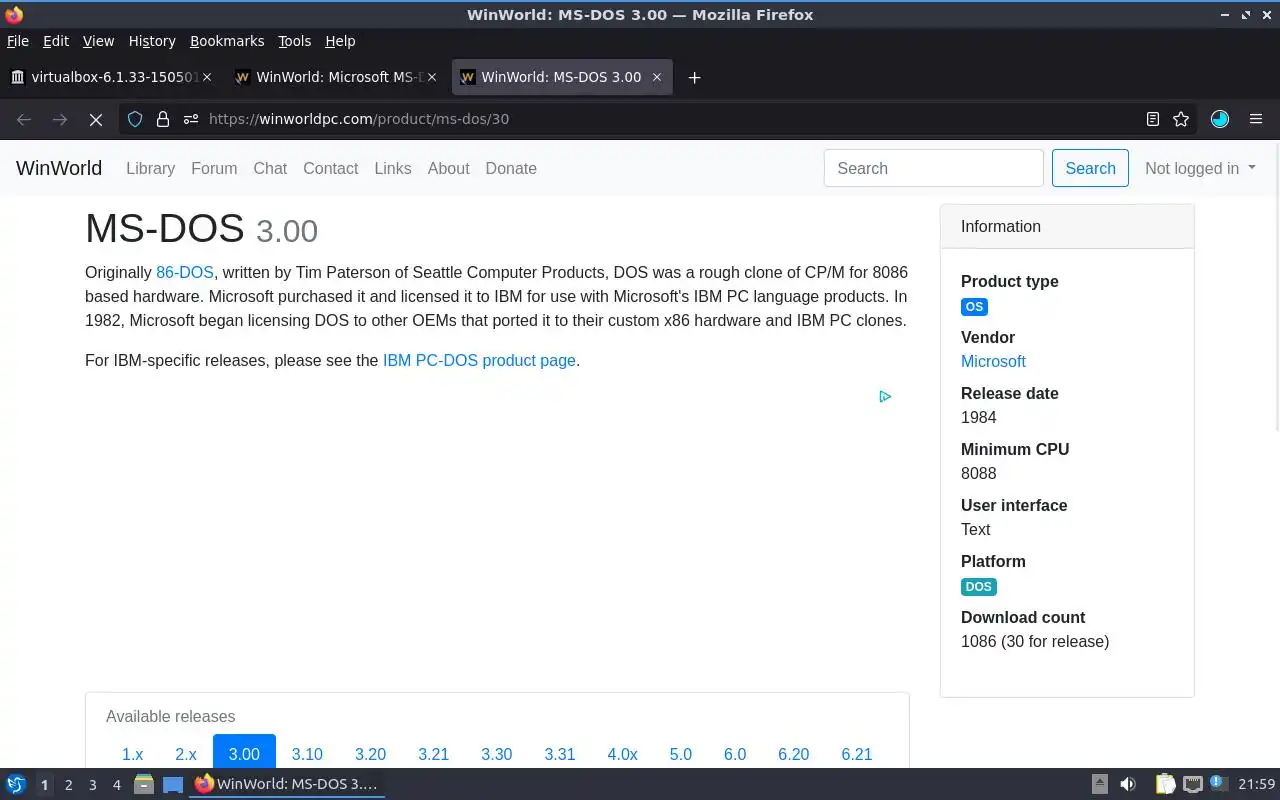Viewport: 1280px width, 800px height.
Task: Go back to the previous page
Action: pos(24,119)
